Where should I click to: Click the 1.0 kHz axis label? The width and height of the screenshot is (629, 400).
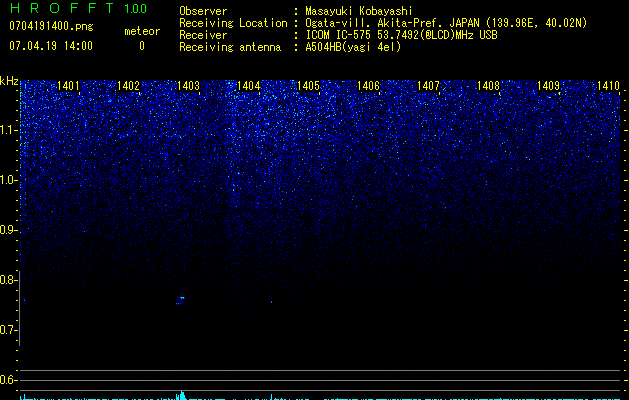[8, 180]
